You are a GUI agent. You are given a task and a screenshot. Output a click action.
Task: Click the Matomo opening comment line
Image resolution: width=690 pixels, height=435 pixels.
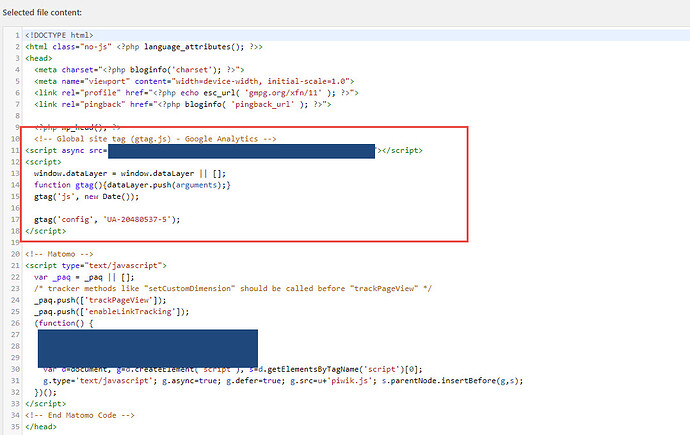click(x=59, y=254)
